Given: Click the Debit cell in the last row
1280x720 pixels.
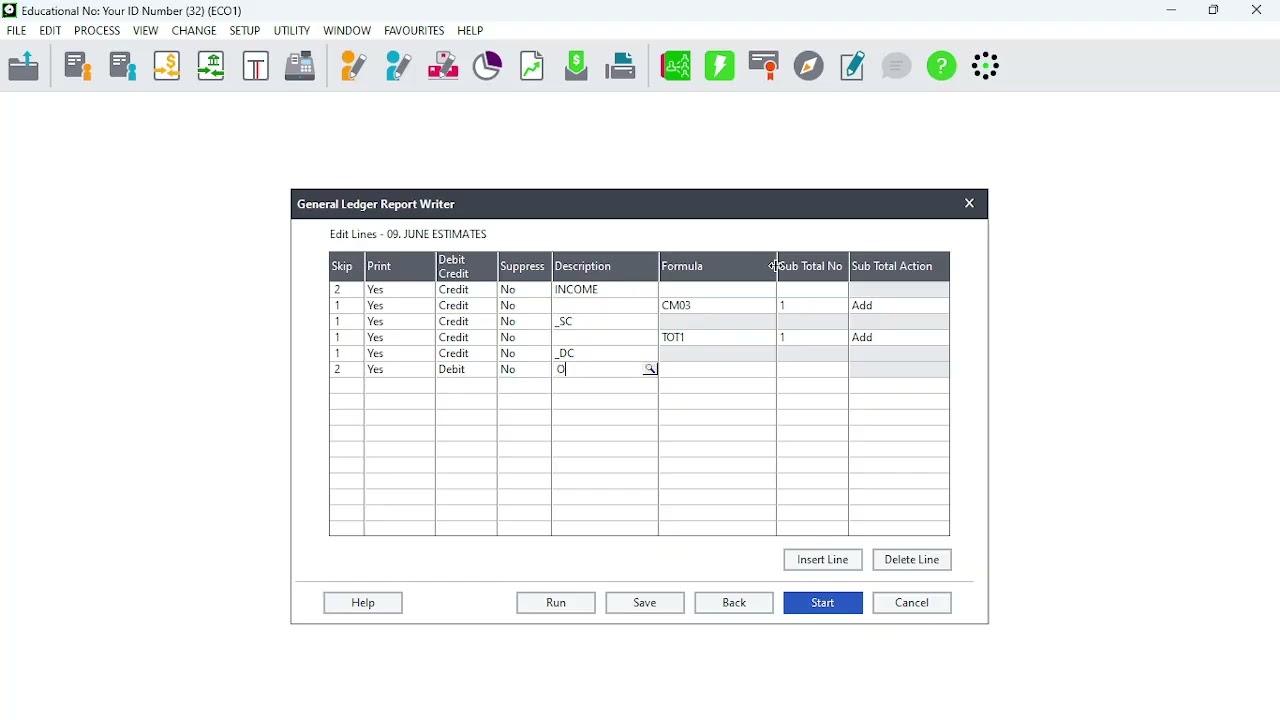Looking at the screenshot, I should tap(466, 370).
